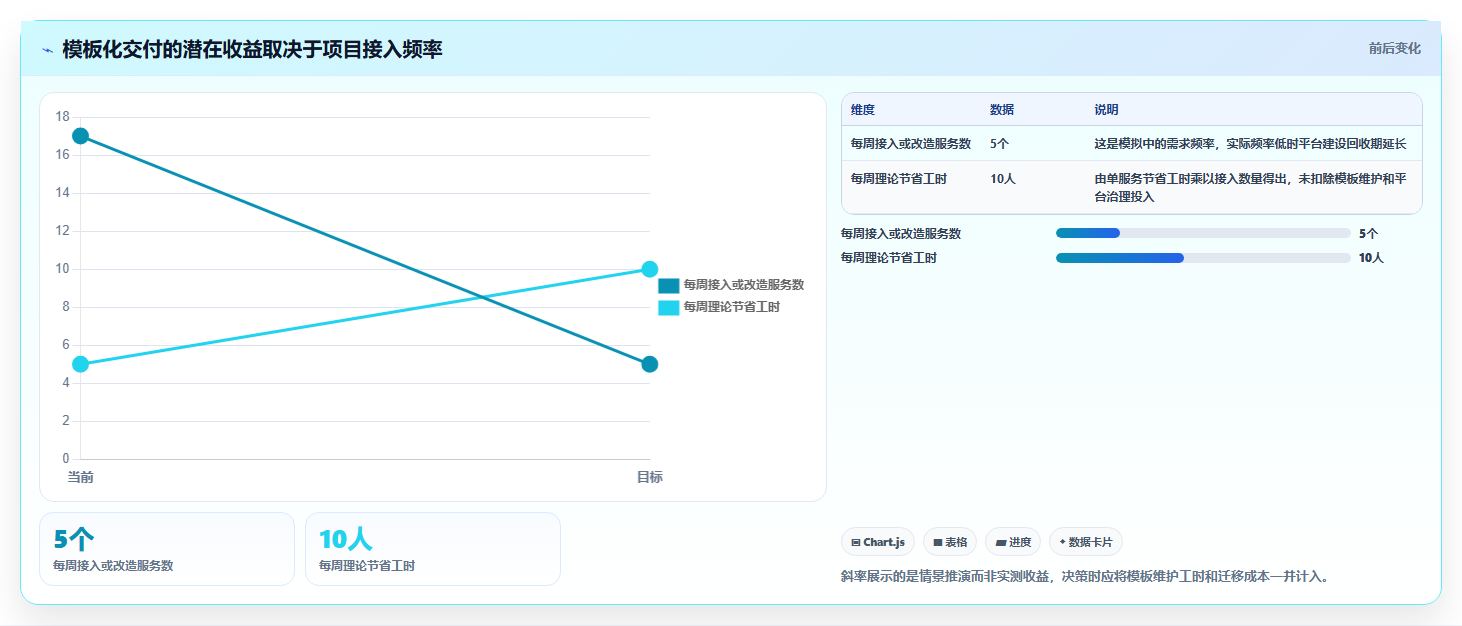The width and height of the screenshot is (1462, 626).
Task: Click the 当前 x-axis label
Action: [x=80, y=477]
